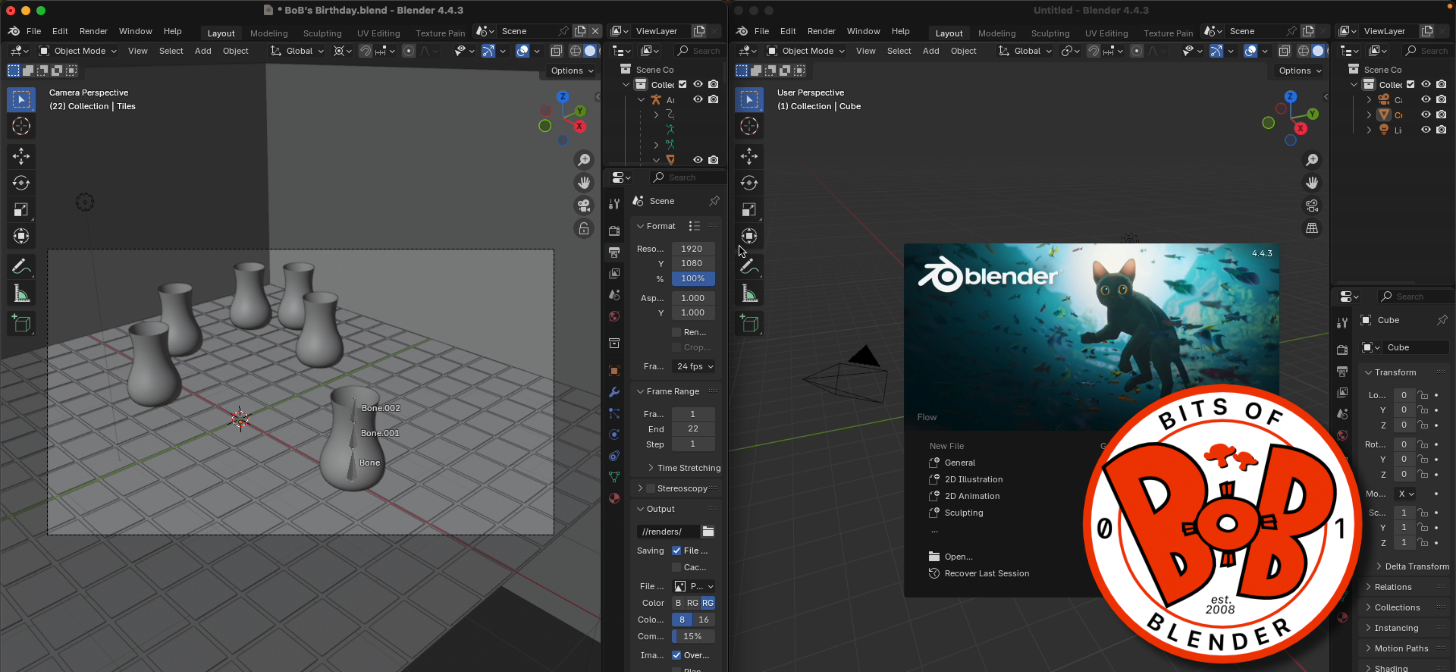The height and width of the screenshot is (672, 1456).
Task: Select Add Cube tool in BoB's Birthday window
Action: pos(21,323)
